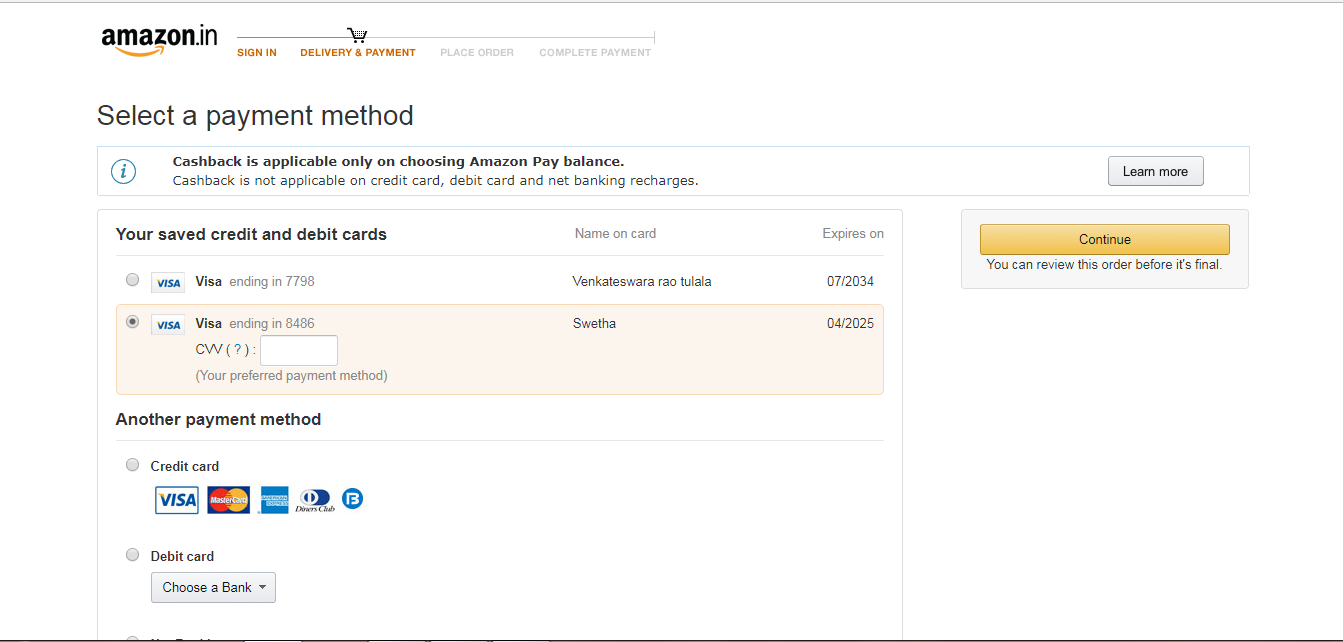Choose Credit card payment option
1343x642 pixels.
point(132,464)
